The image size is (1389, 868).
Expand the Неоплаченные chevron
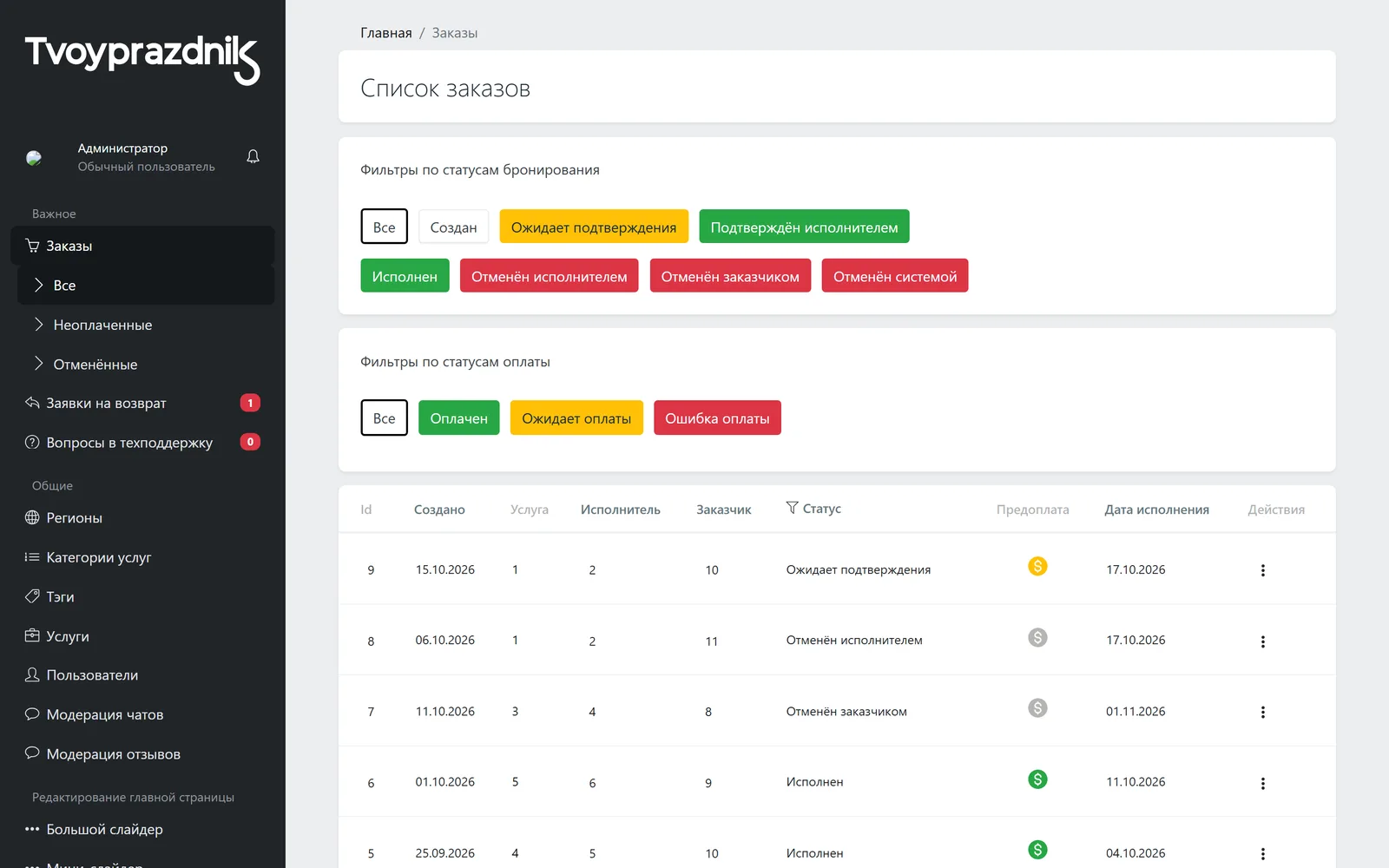pyautogui.click(x=38, y=325)
